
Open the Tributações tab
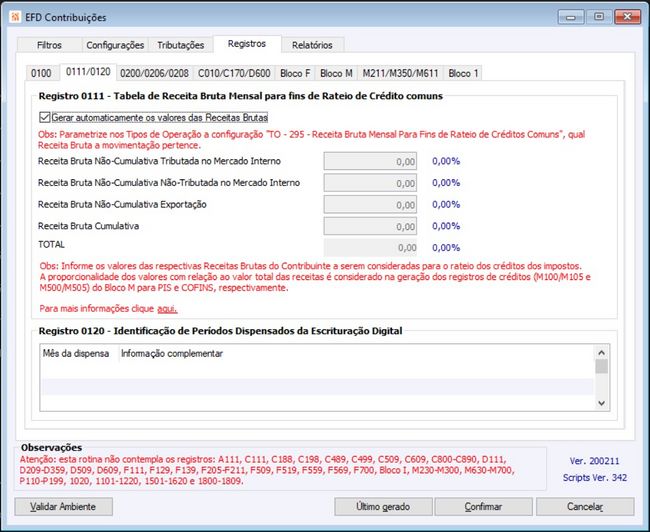(x=180, y=45)
